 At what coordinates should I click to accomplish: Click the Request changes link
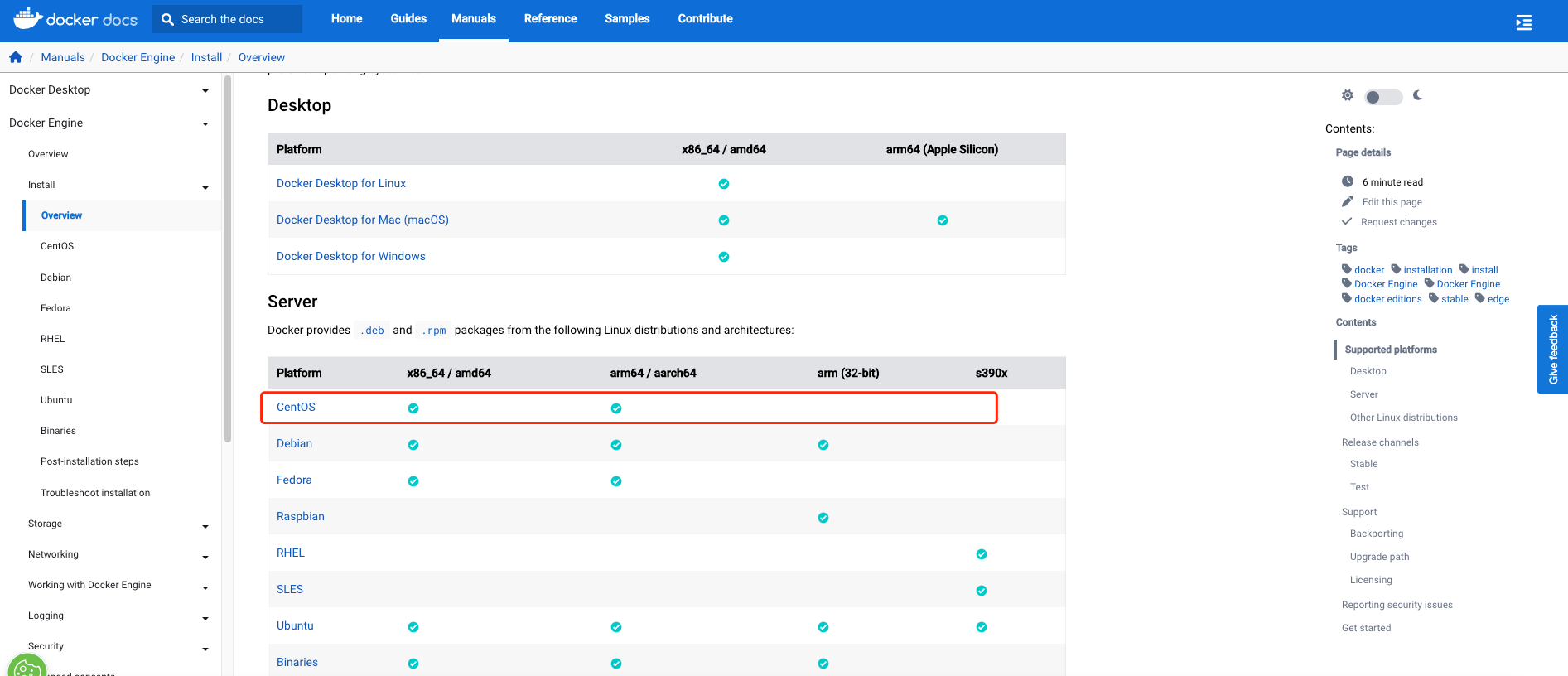point(1398,222)
